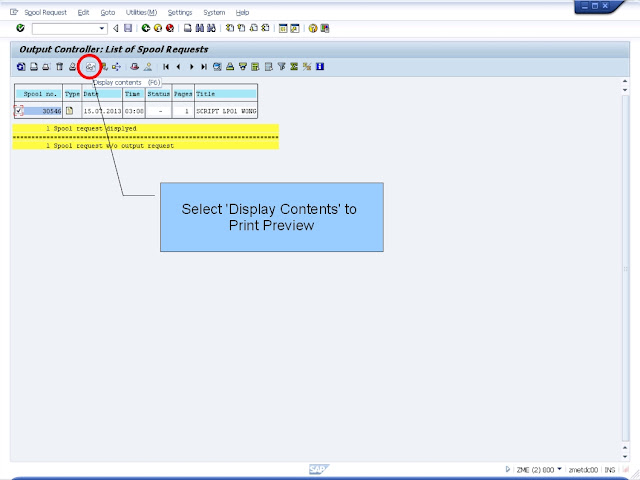
Task: Go to previous page in application toolbar
Action: coord(178,67)
